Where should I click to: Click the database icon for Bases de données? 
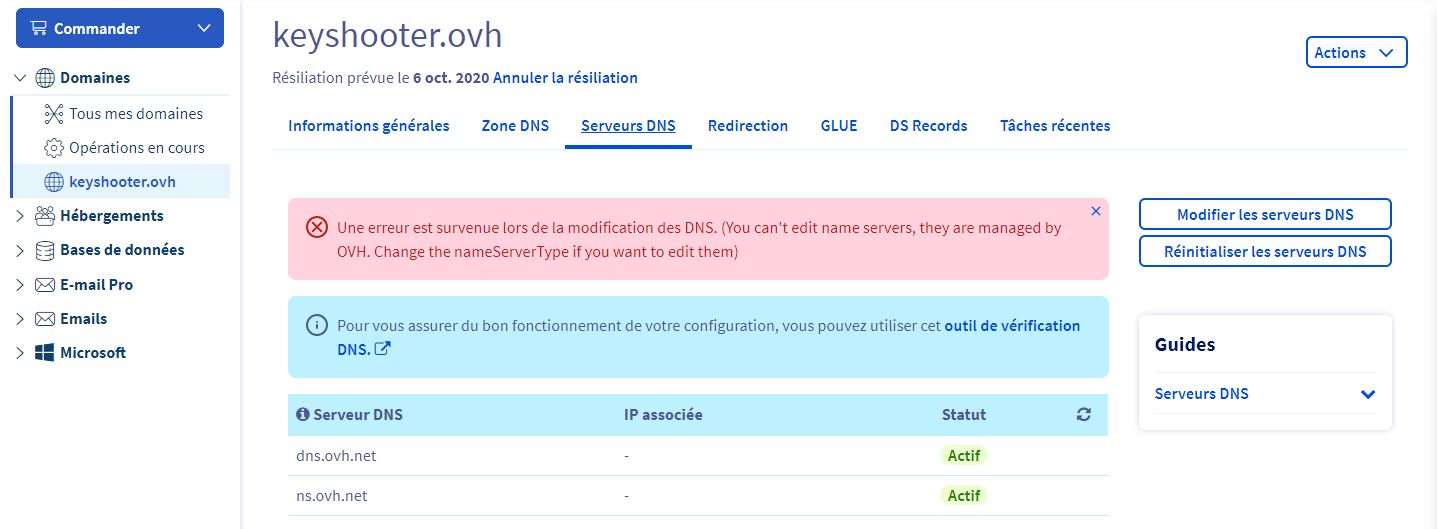click(45, 250)
